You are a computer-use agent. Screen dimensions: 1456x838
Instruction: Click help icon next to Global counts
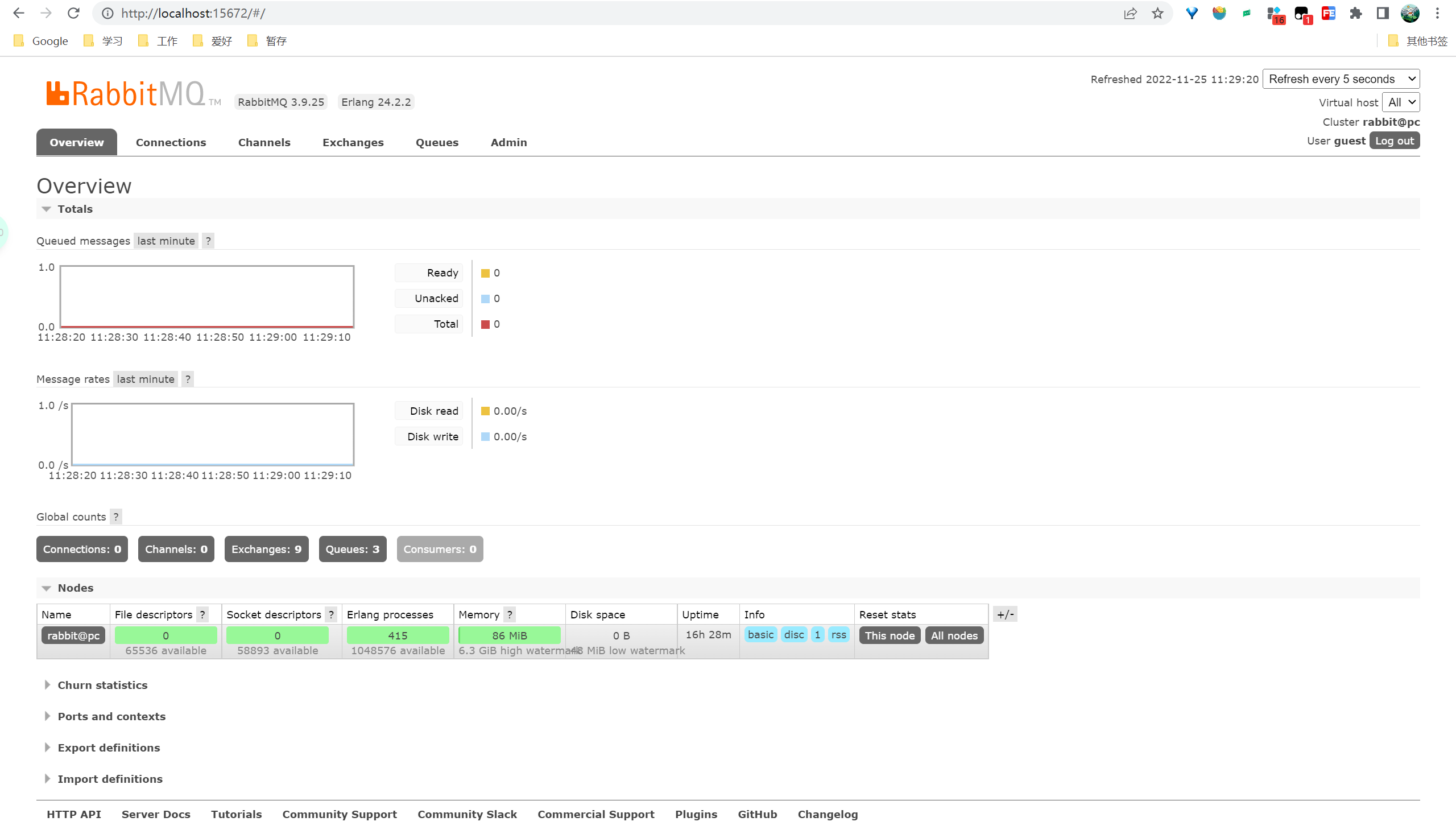(116, 516)
